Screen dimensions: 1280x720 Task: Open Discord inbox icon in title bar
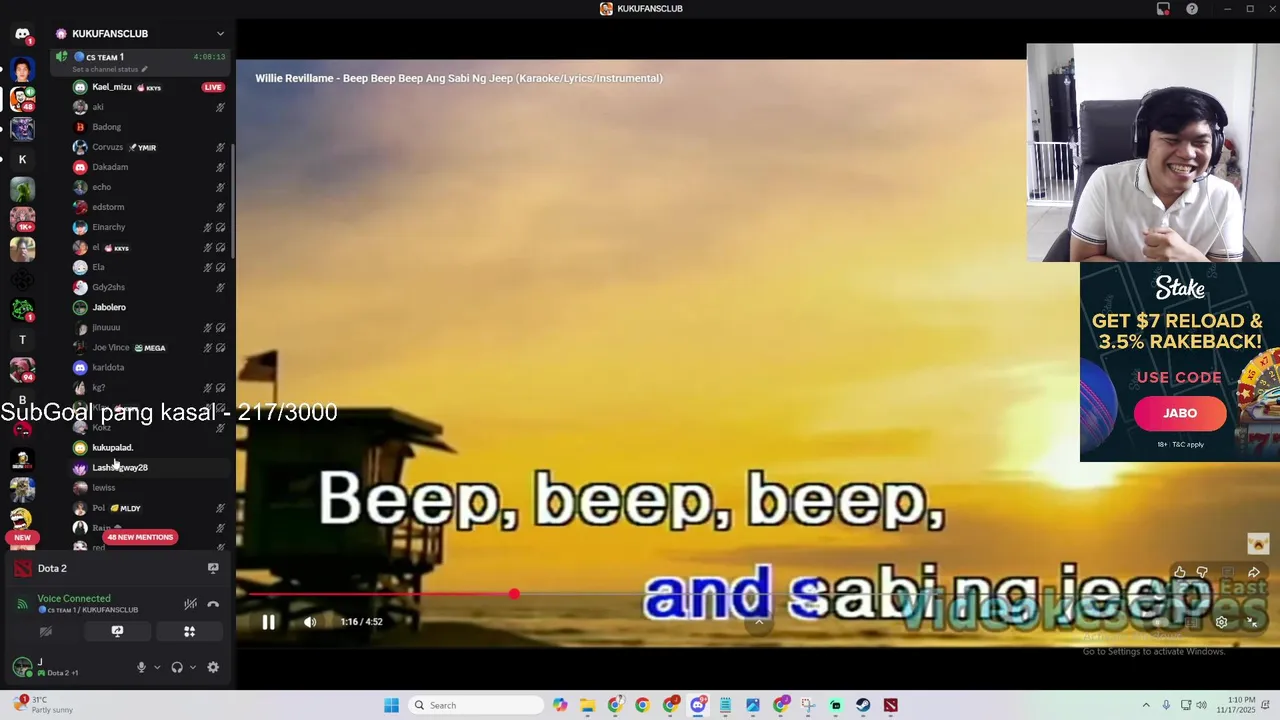(x=1163, y=9)
